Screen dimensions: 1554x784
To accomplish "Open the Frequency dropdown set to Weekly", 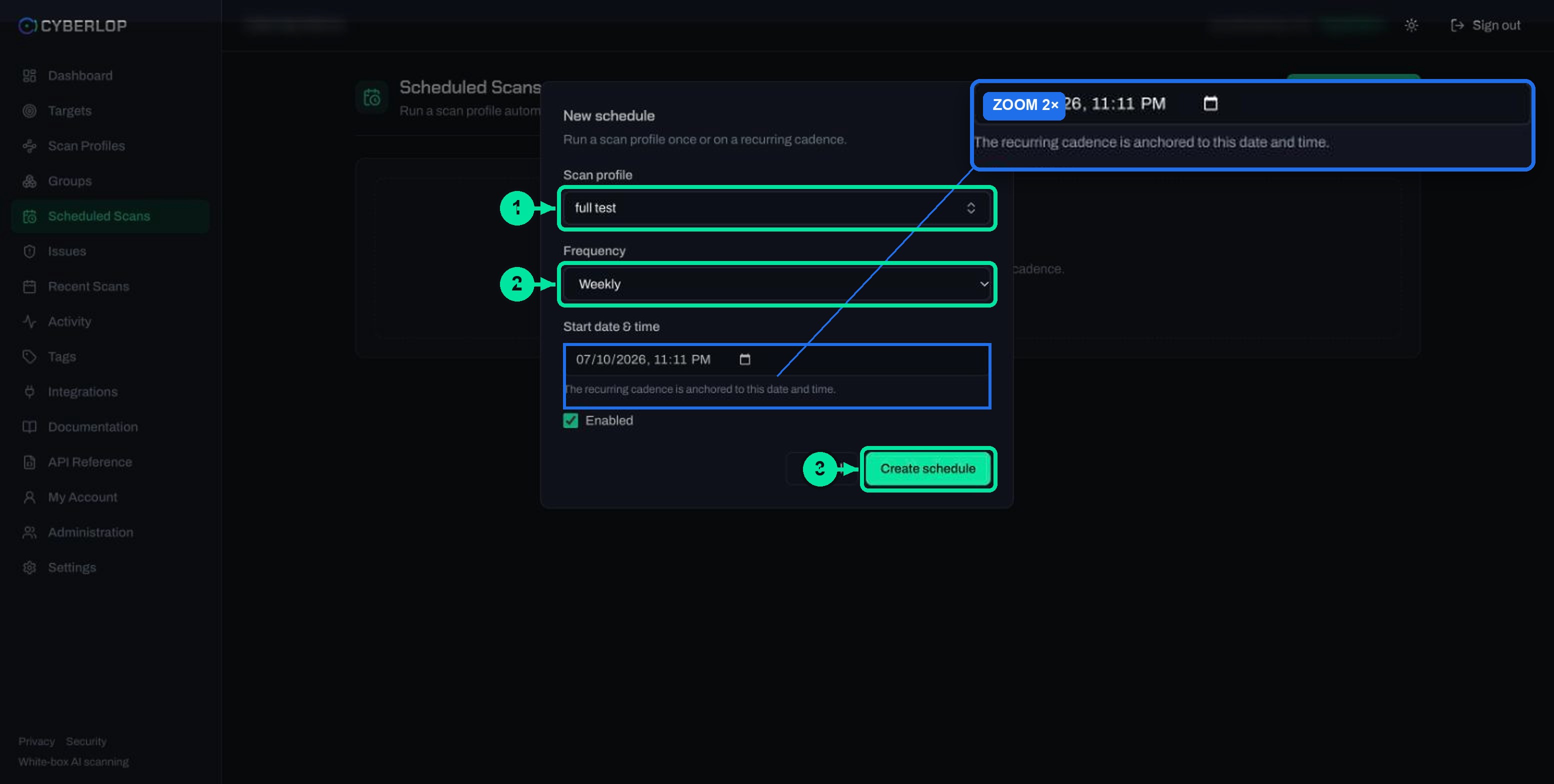I will 777,284.
